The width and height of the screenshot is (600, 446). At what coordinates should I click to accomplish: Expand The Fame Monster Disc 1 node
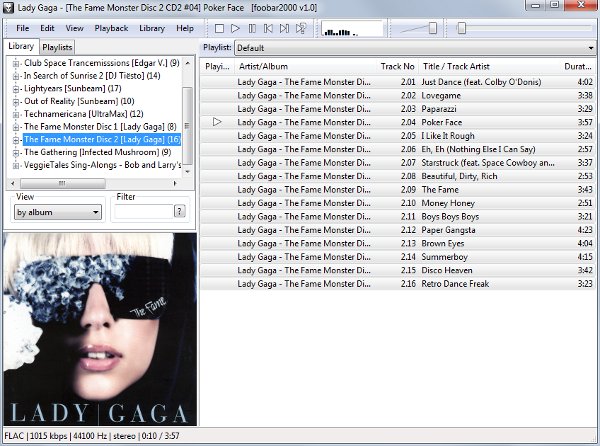click(16, 127)
